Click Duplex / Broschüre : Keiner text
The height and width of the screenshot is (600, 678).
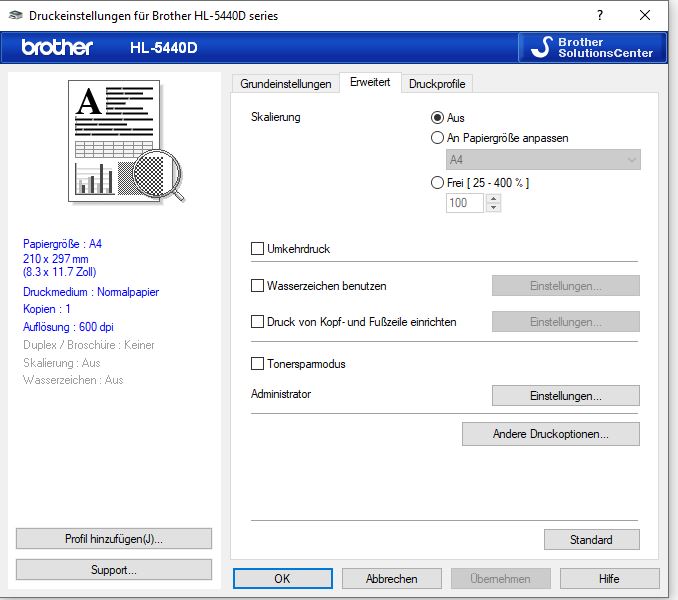pyautogui.click(x=89, y=345)
